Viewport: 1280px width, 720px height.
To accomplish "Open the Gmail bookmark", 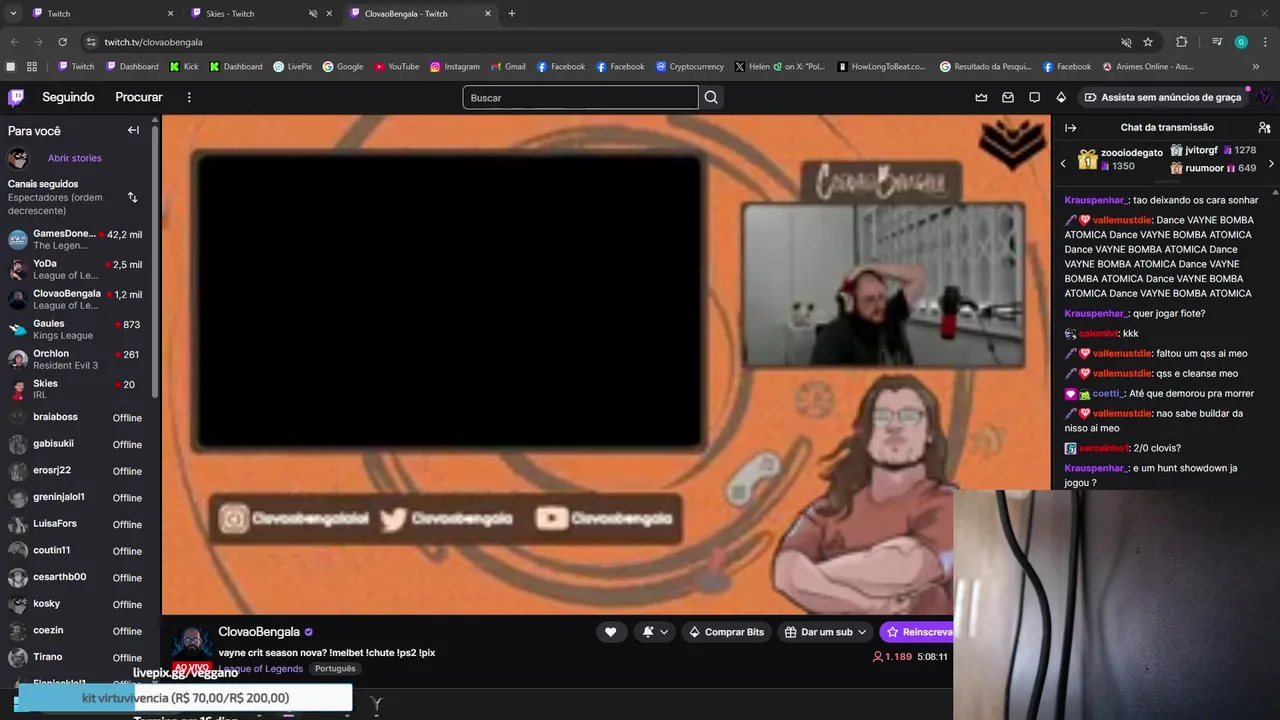I will point(508,67).
